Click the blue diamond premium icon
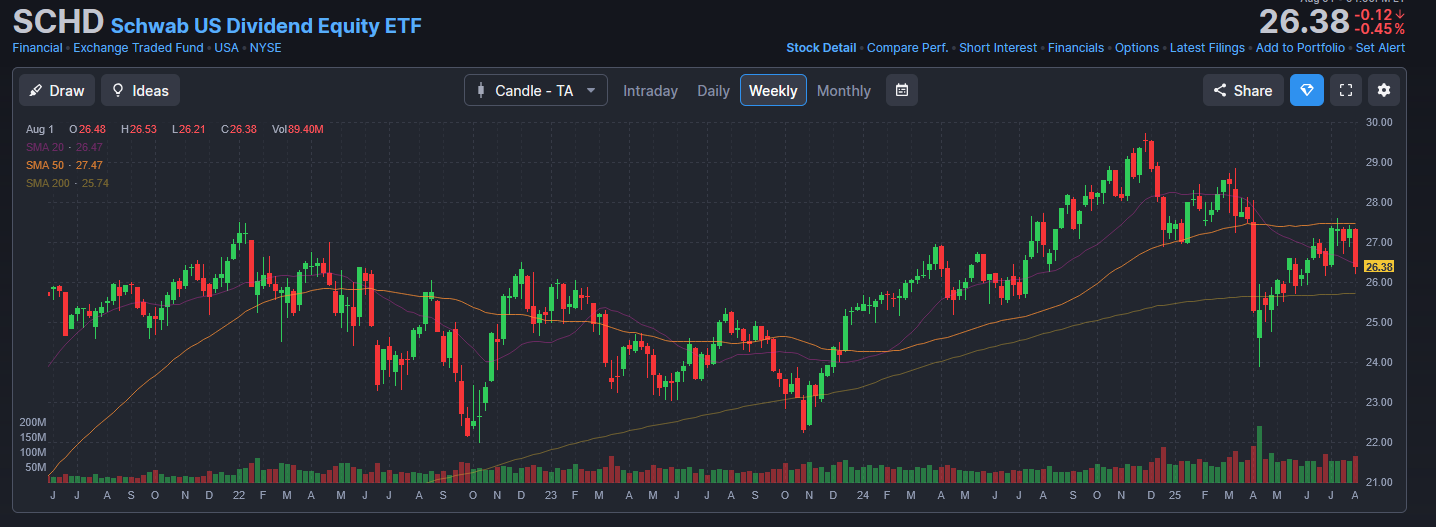The width and height of the screenshot is (1436, 527). click(1306, 90)
